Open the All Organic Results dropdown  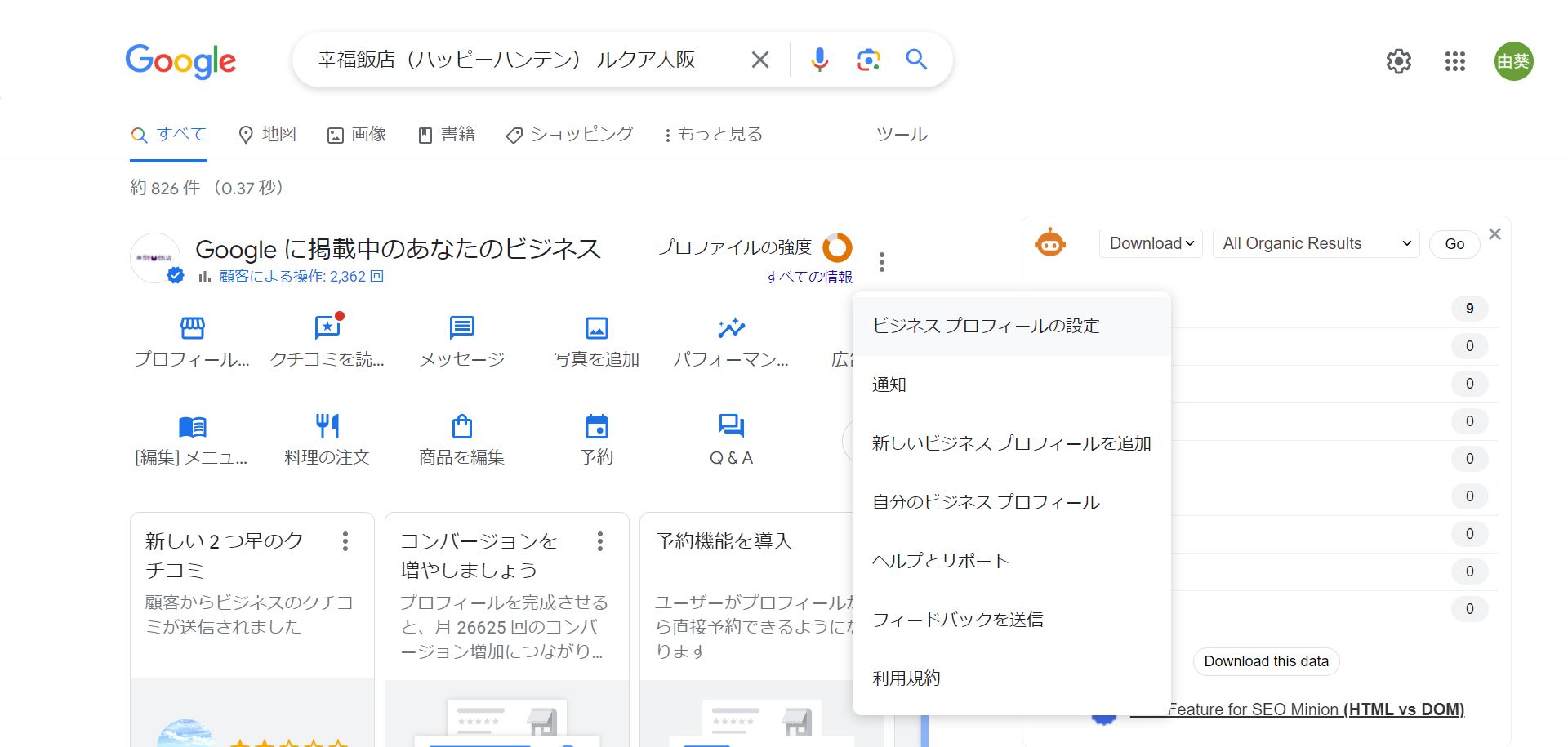[1316, 243]
